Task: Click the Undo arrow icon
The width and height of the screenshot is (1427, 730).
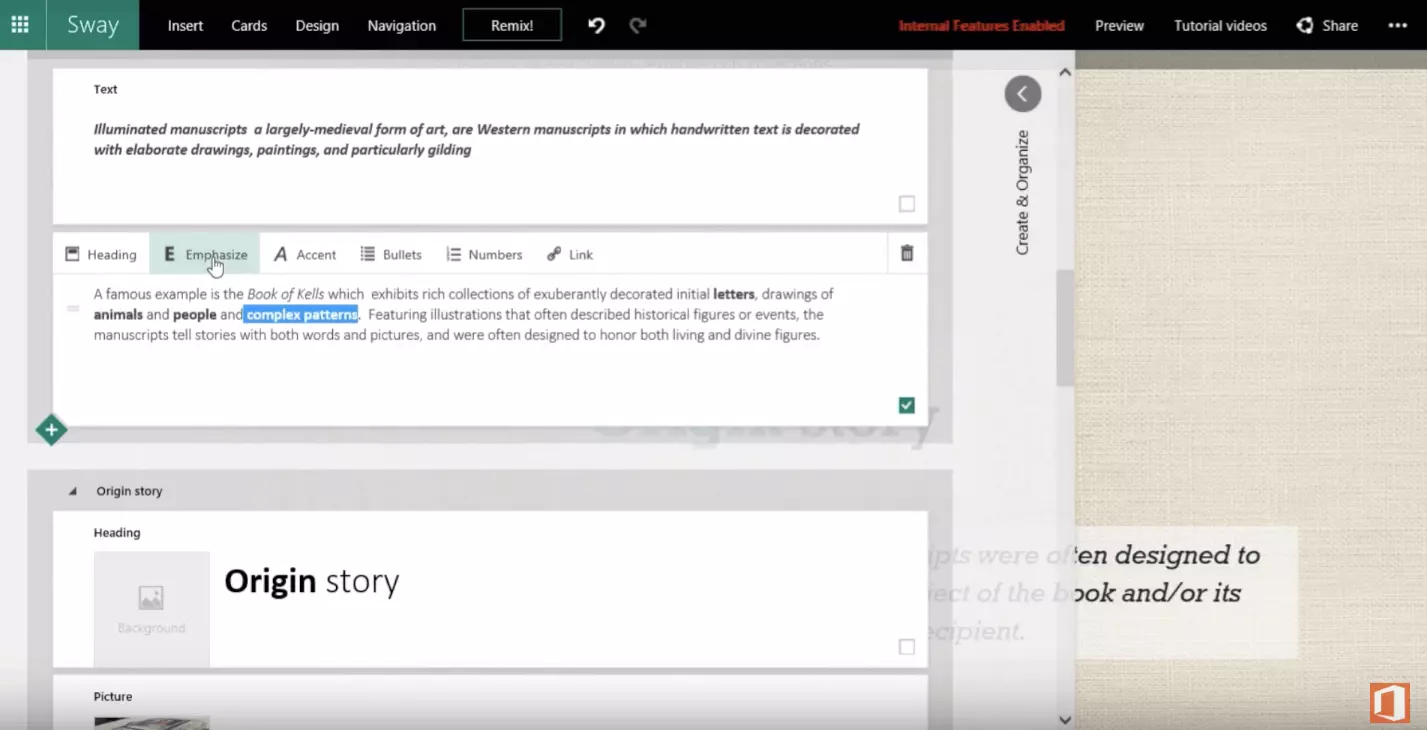Action: pos(596,26)
